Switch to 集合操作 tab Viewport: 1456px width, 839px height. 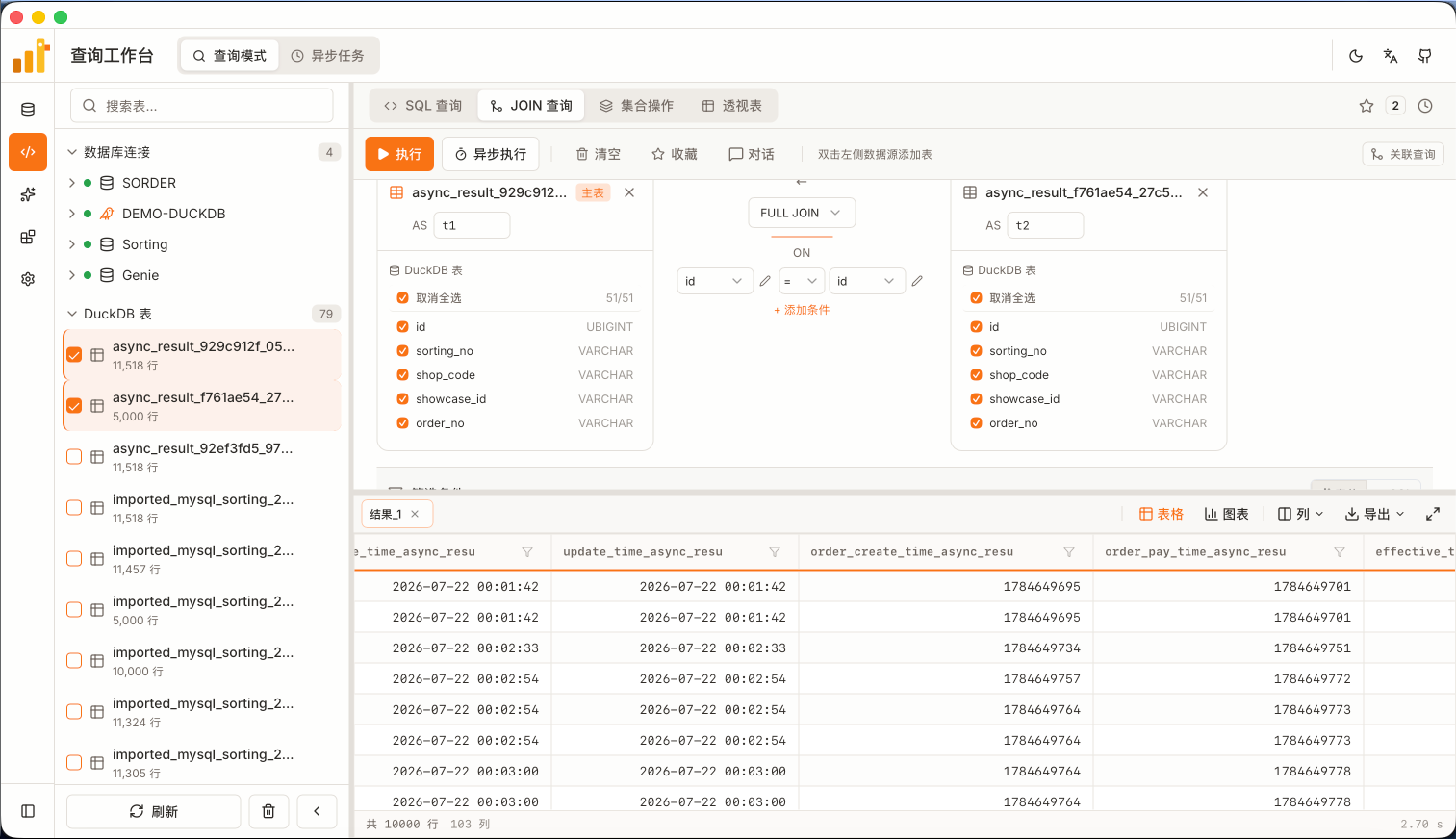click(x=637, y=106)
